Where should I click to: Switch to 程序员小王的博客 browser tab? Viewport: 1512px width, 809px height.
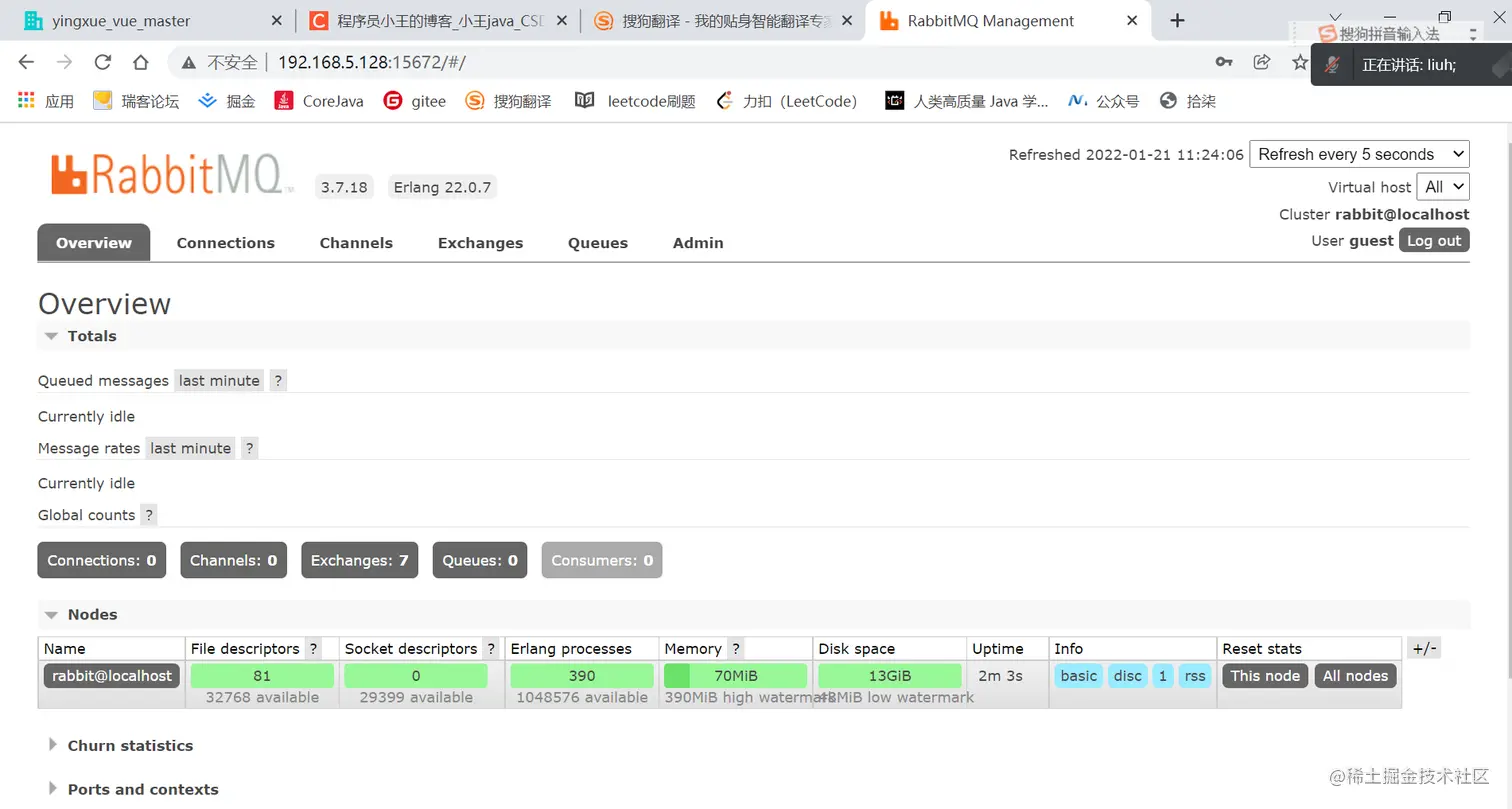pyautogui.click(x=439, y=20)
